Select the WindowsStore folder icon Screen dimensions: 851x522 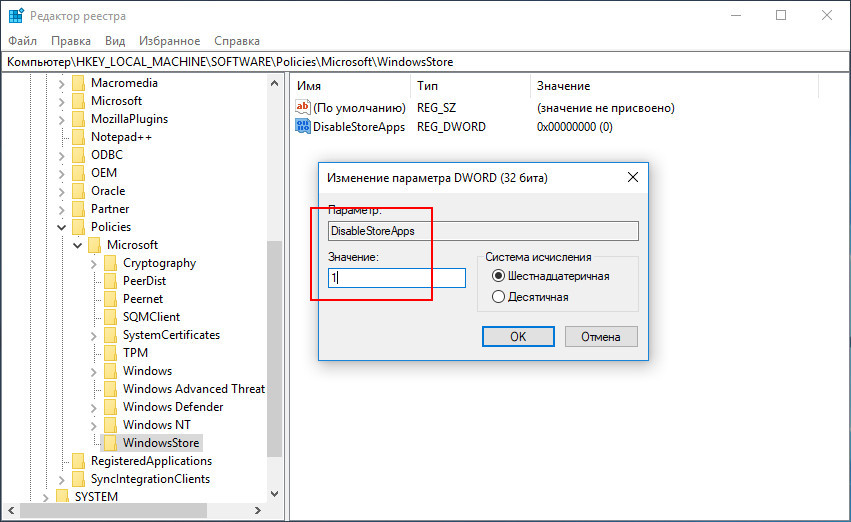pyautogui.click(x=110, y=443)
